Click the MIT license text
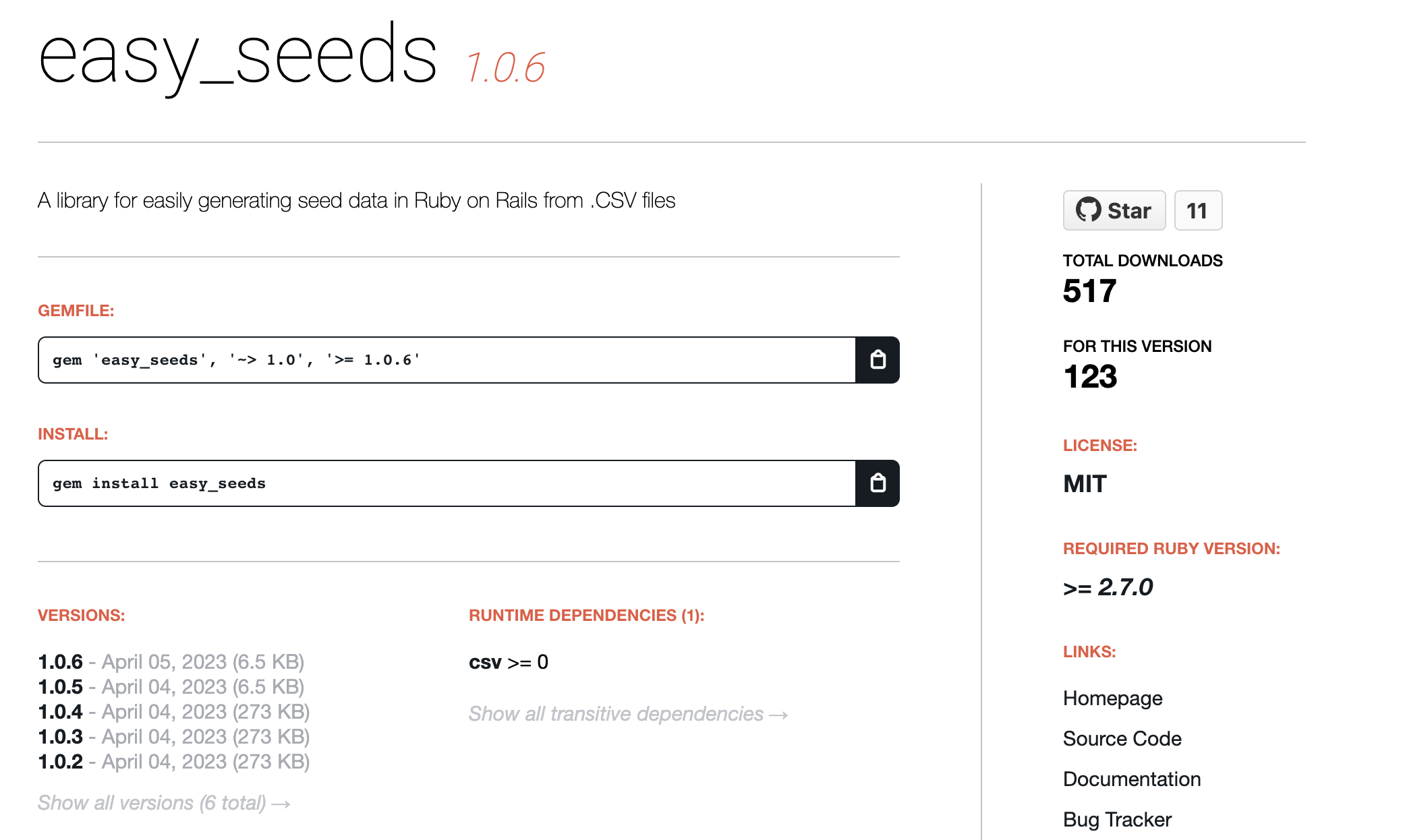The image size is (1403, 840). [1085, 484]
